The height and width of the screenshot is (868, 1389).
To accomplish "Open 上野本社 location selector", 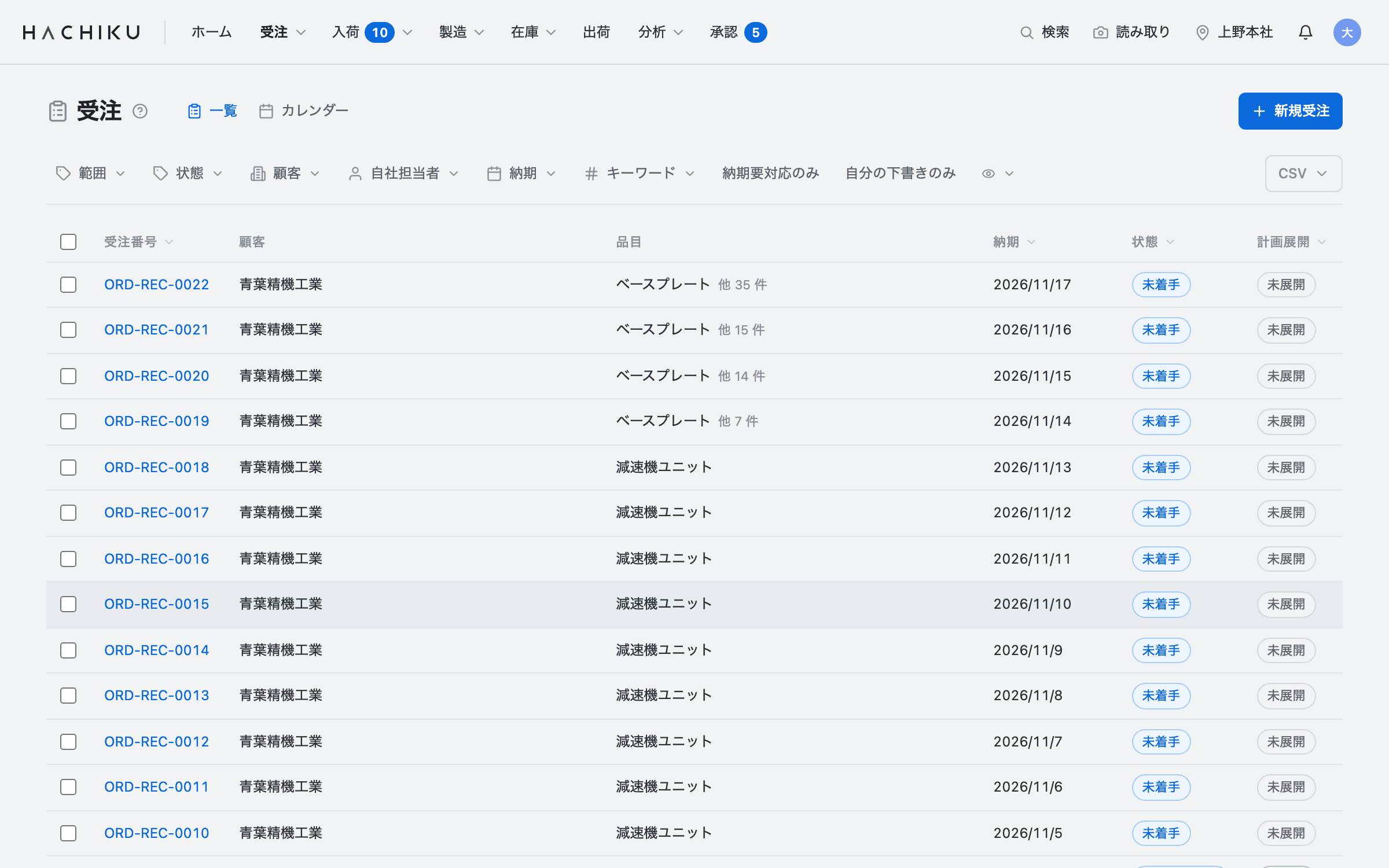I will click(x=1234, y=32).
